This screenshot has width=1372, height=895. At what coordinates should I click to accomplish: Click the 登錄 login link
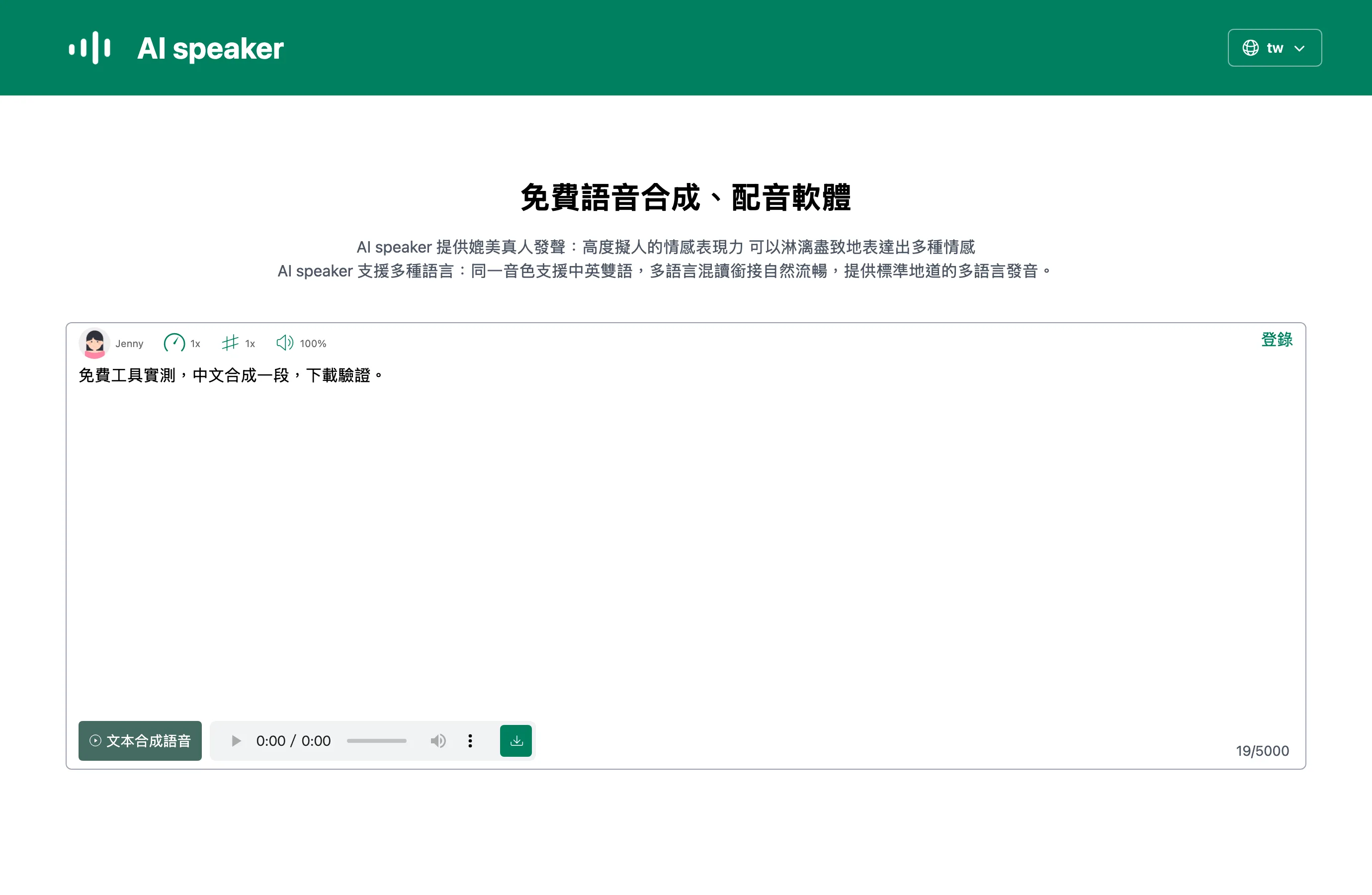(x=1277, y=340)
